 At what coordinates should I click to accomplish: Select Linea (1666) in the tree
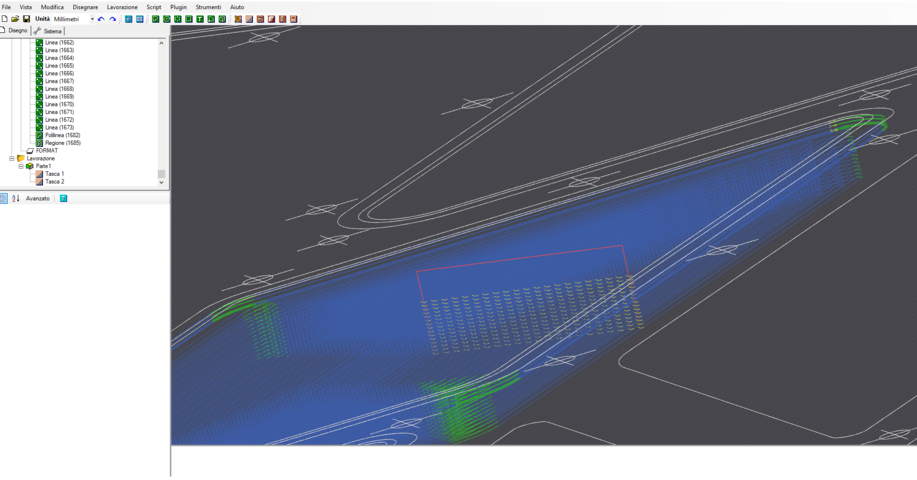pyautogui.click(x=59, y=74)
